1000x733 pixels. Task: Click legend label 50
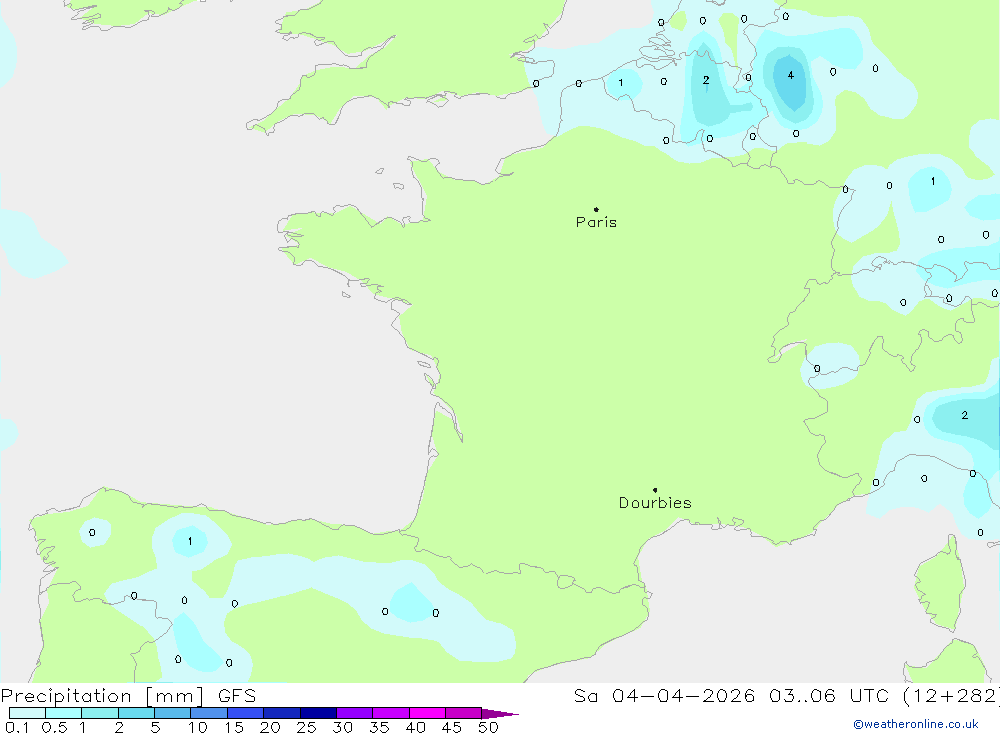coord(488,727)
